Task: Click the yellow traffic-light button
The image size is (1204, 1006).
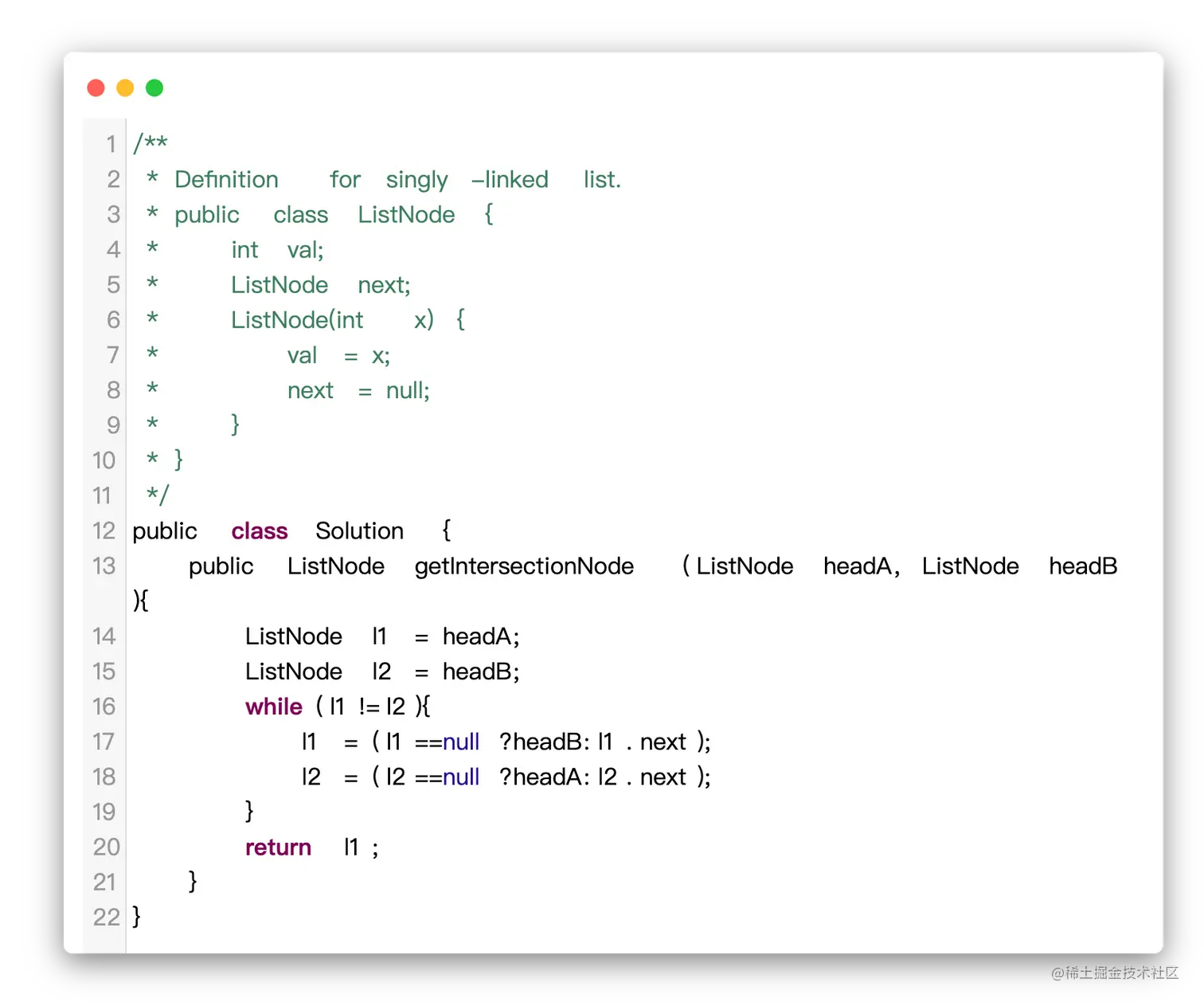Action: pyautogui.click(x=125, y=88)
